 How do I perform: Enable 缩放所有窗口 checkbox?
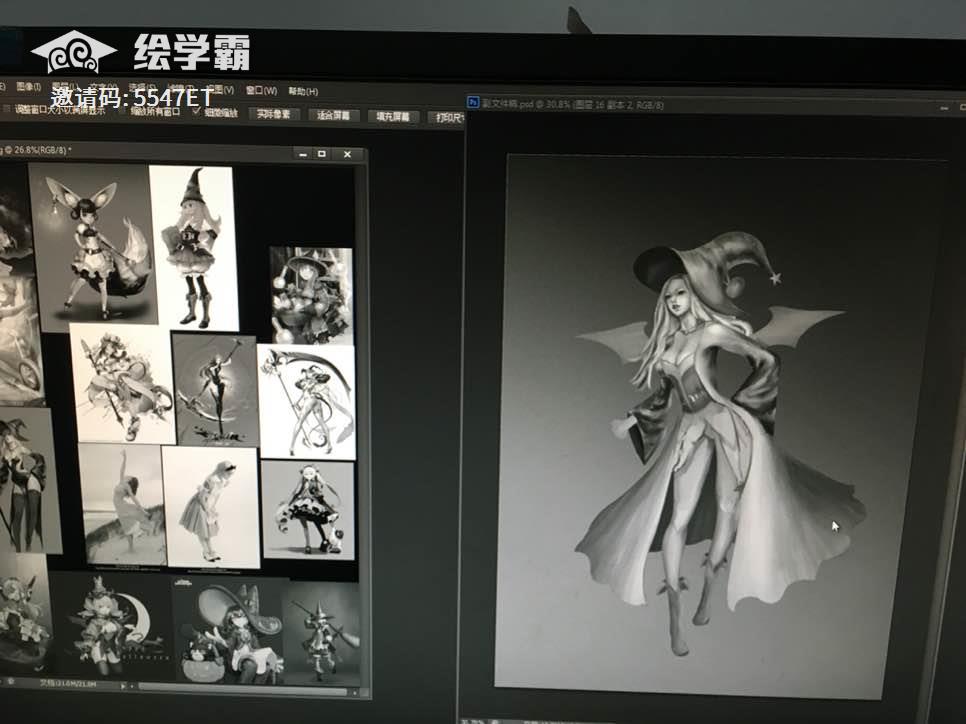(124, 111)
